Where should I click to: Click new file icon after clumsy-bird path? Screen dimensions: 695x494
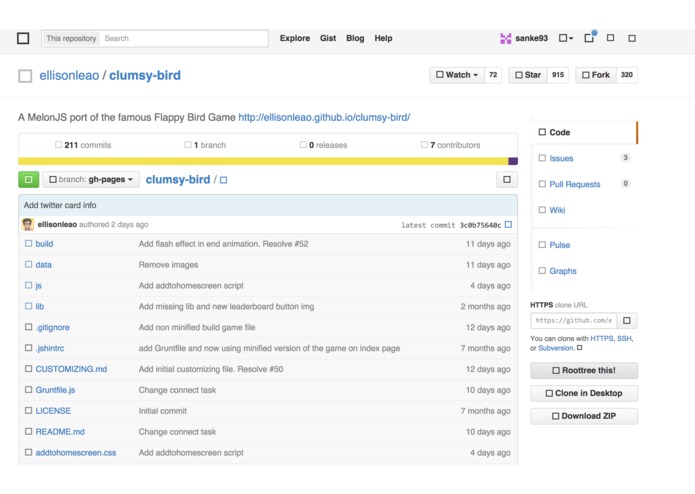223,180
